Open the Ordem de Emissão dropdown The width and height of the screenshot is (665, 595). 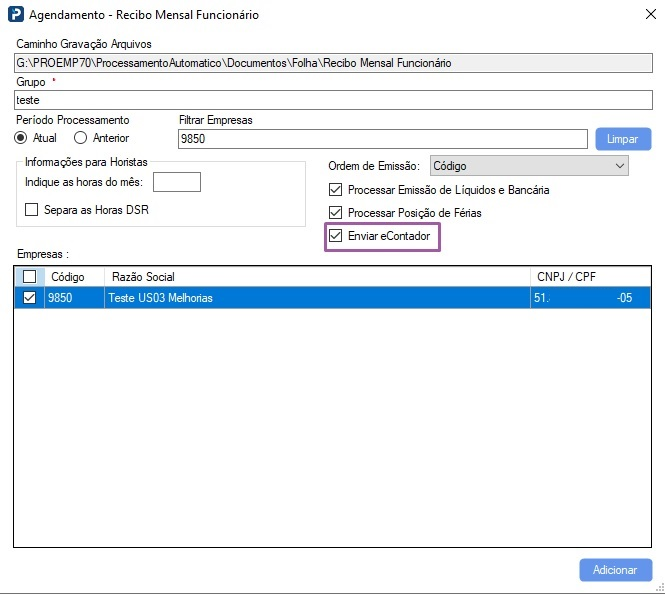point(529,166)
